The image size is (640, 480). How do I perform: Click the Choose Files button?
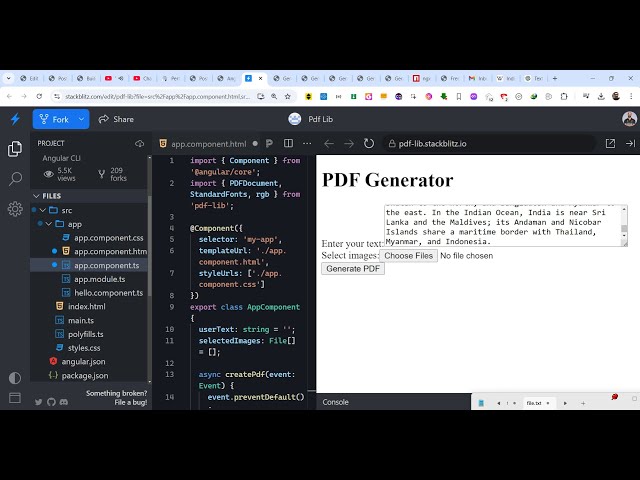[408, 256]
